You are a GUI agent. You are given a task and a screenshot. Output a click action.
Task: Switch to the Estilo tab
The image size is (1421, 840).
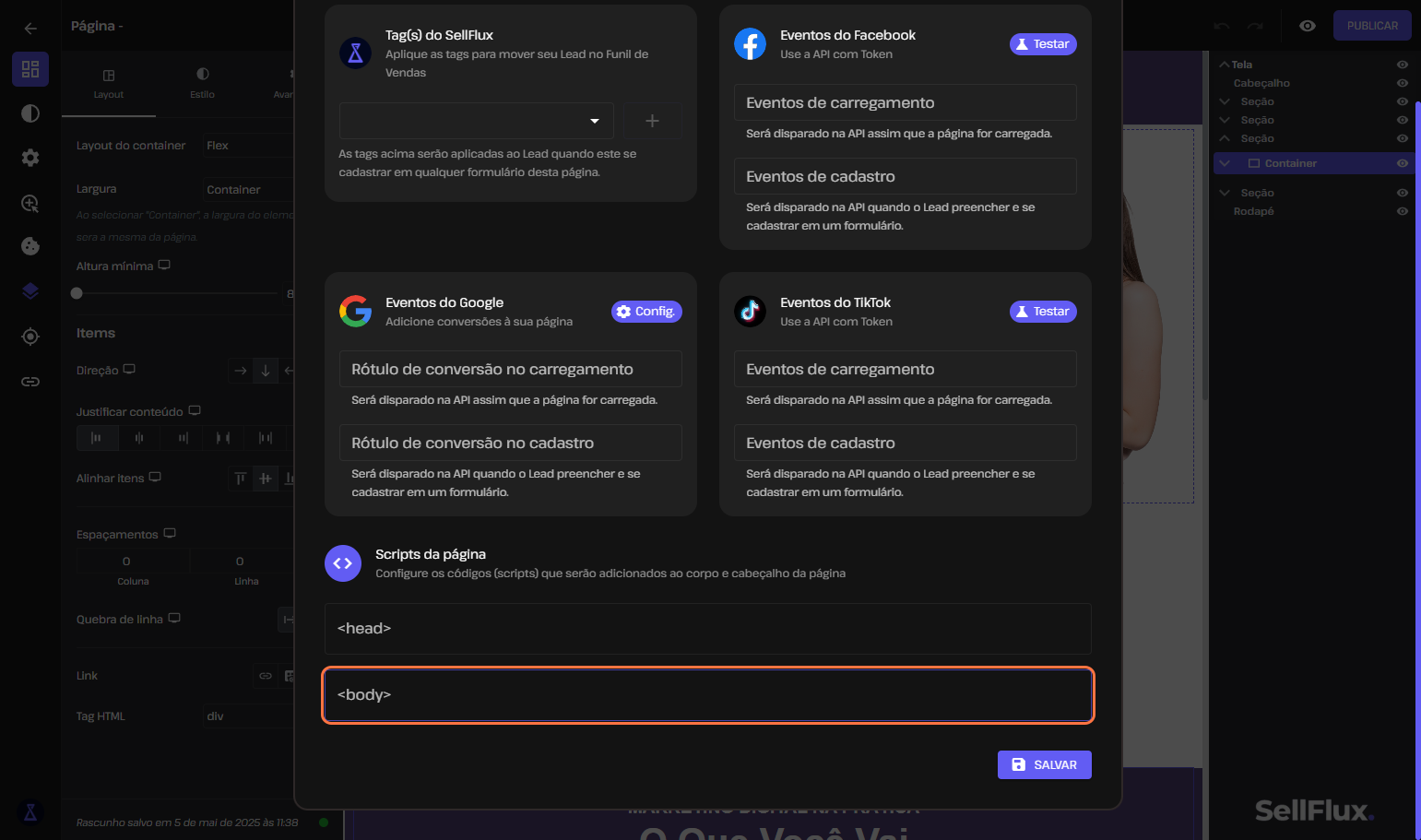(203, 84)
